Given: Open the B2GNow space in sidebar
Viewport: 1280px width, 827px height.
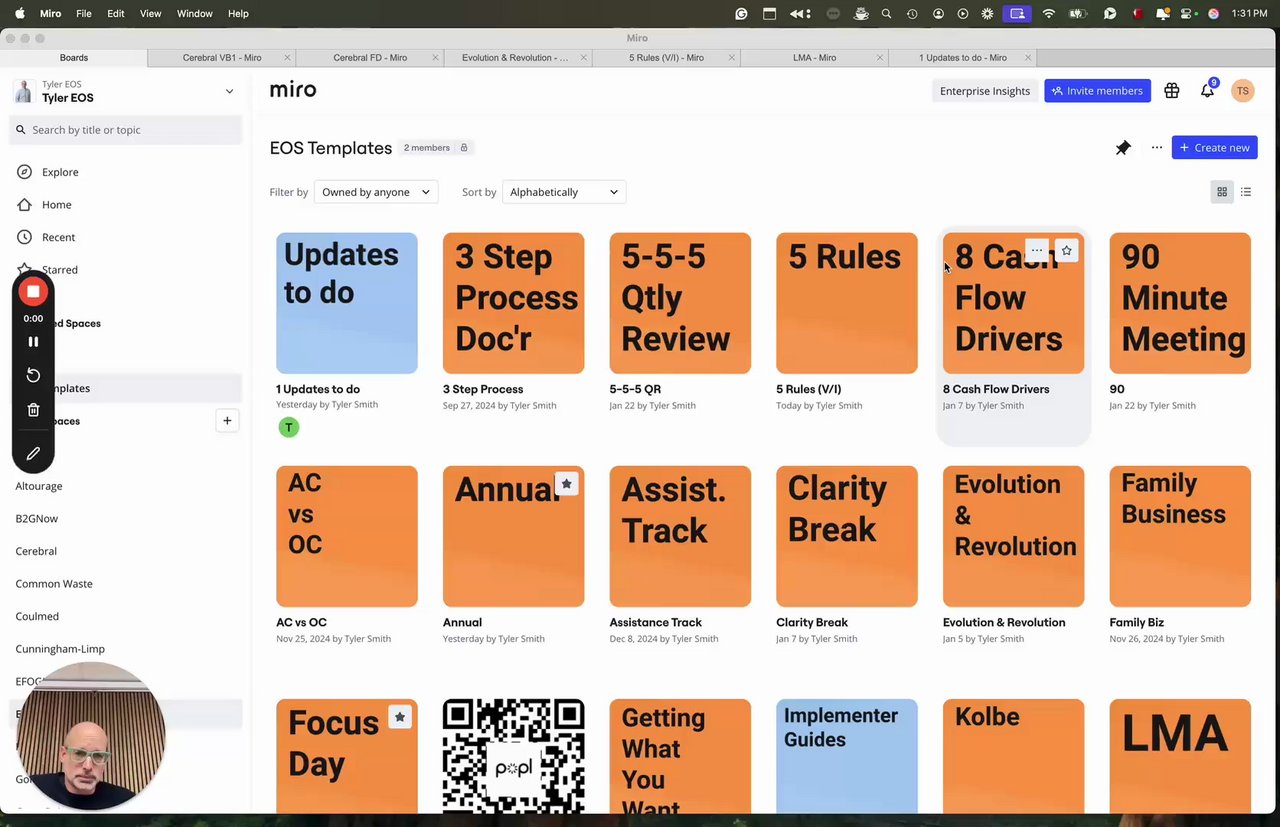Looking at the screenshot, I should point(37,519).
